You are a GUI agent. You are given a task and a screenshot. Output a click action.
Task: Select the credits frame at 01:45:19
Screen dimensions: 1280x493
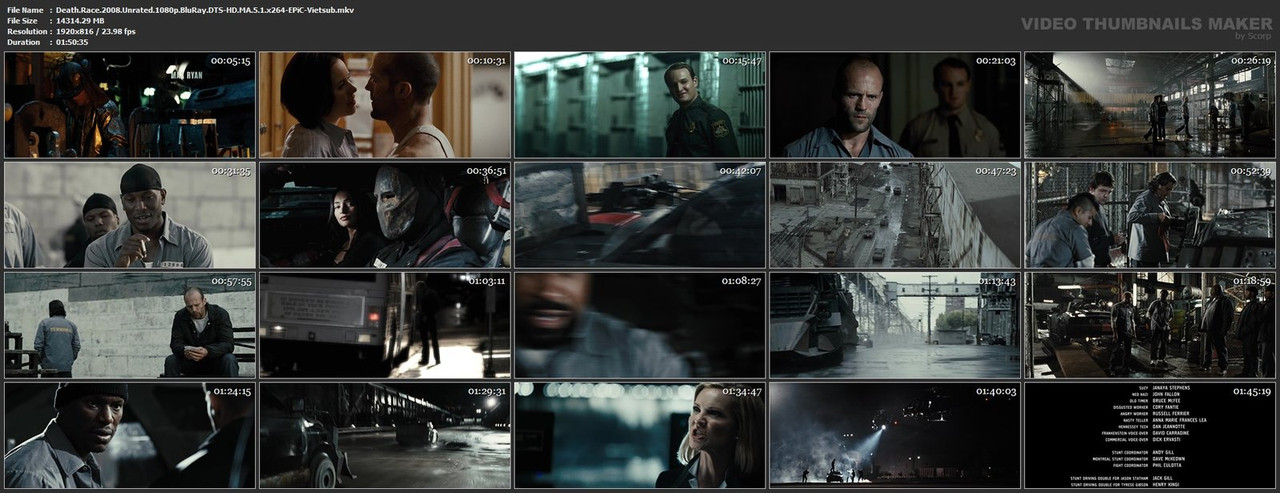[1150, 435]
